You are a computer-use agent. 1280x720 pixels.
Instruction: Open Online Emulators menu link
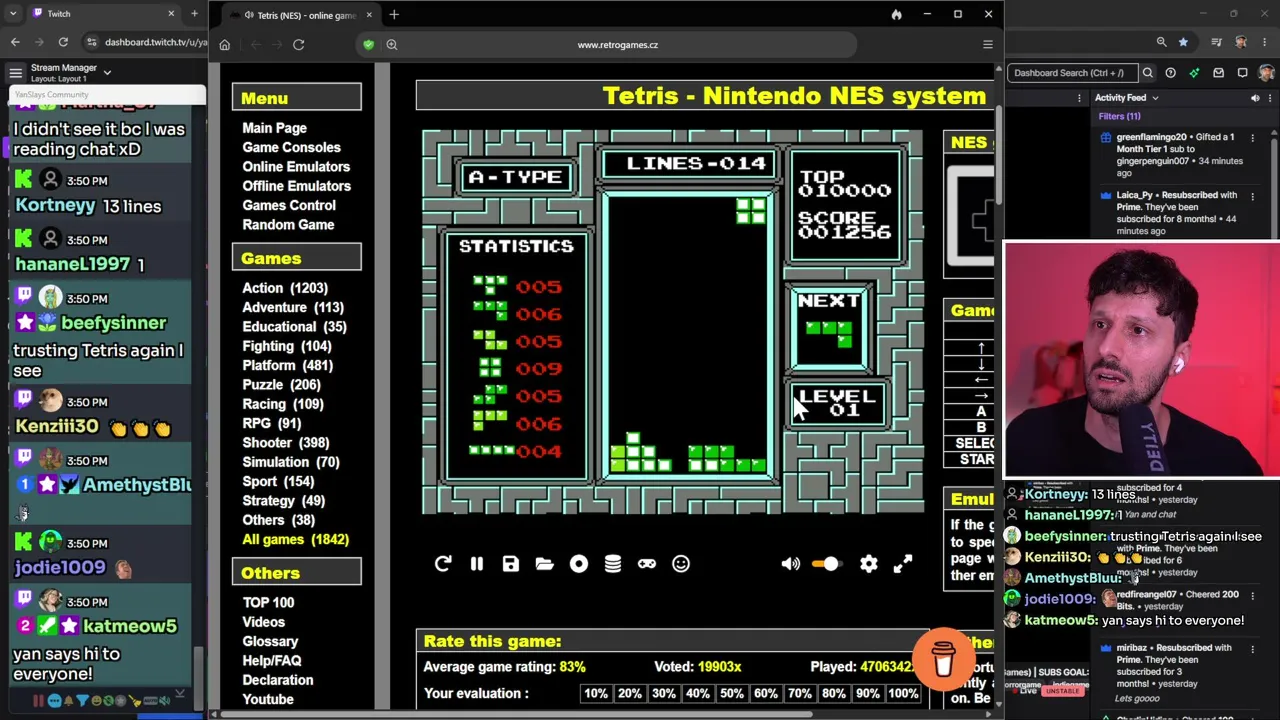pyautogui.click(x=296, y=167)
